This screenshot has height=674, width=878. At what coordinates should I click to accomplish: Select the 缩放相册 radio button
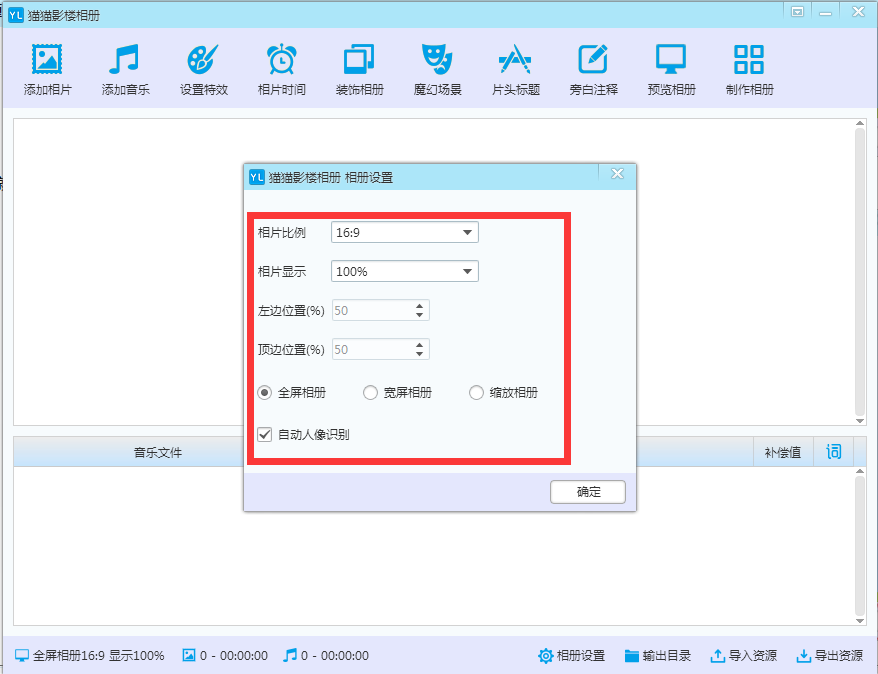[476, 392]
